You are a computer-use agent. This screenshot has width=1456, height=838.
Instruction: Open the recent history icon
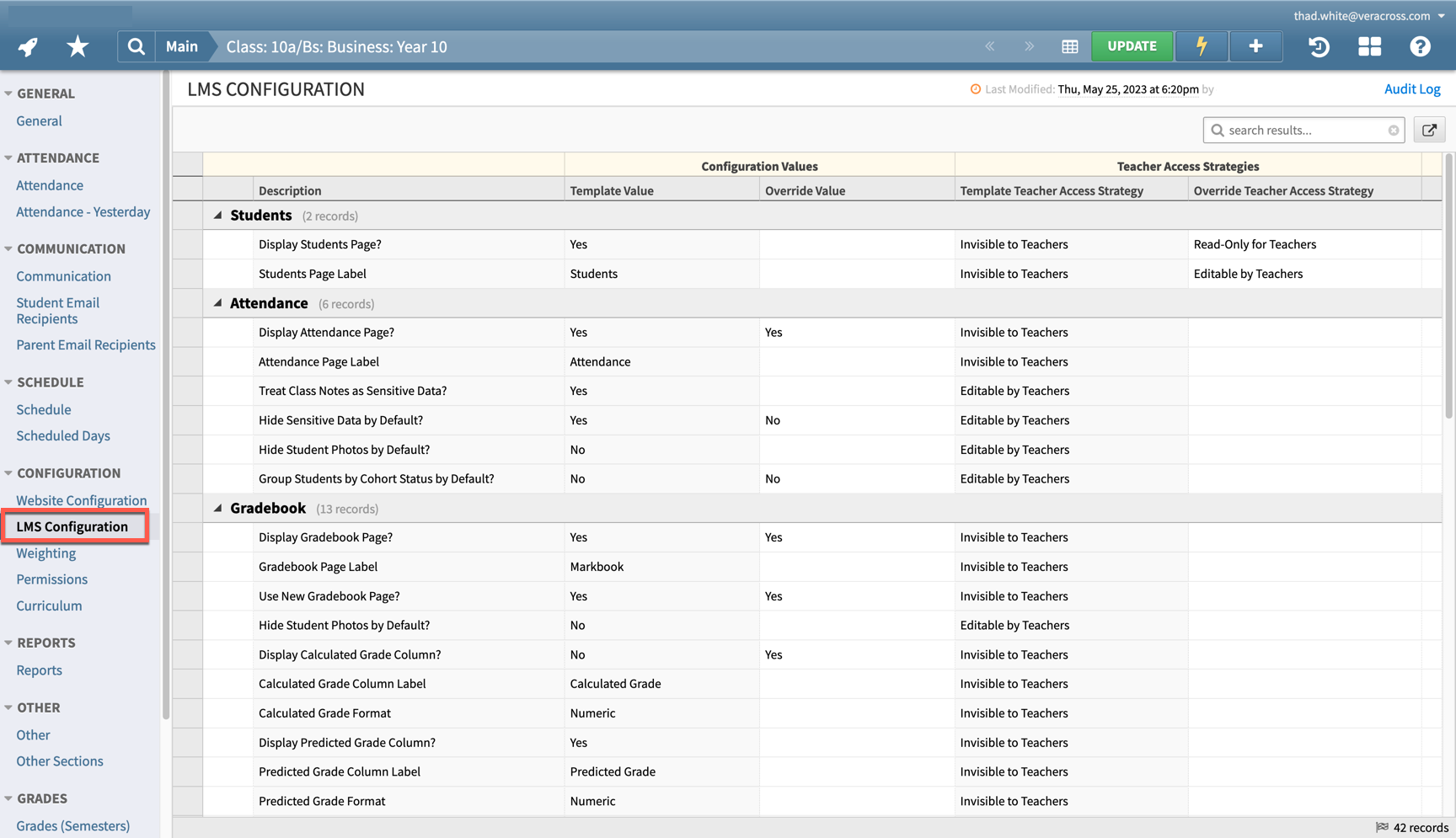point(1318,47)
